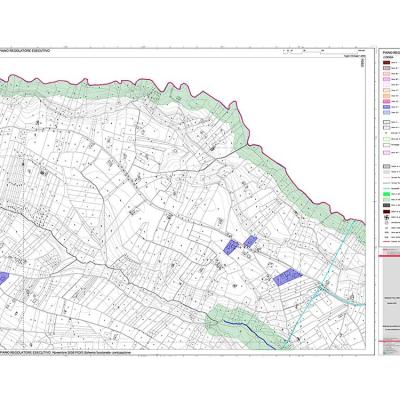Click the 'PIANO REGOLATORE ESECUTIVO' title at top left
This screenshot has width=400, height=400.
point(25,50)
